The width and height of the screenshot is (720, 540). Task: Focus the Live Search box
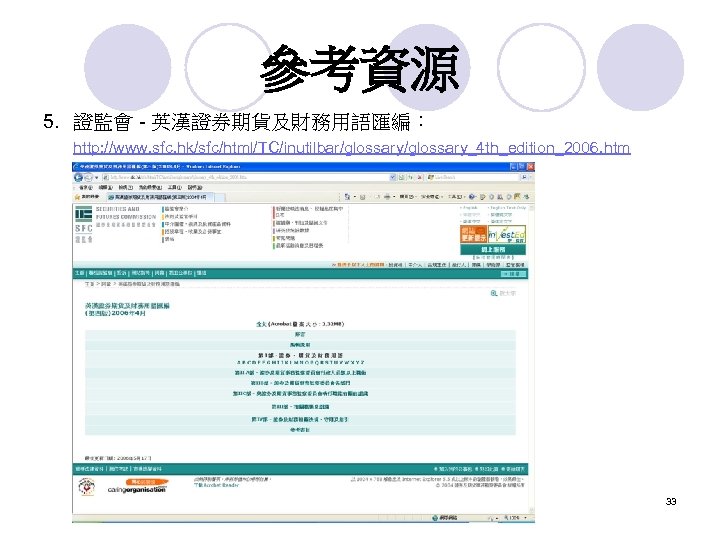pos(473,177)
